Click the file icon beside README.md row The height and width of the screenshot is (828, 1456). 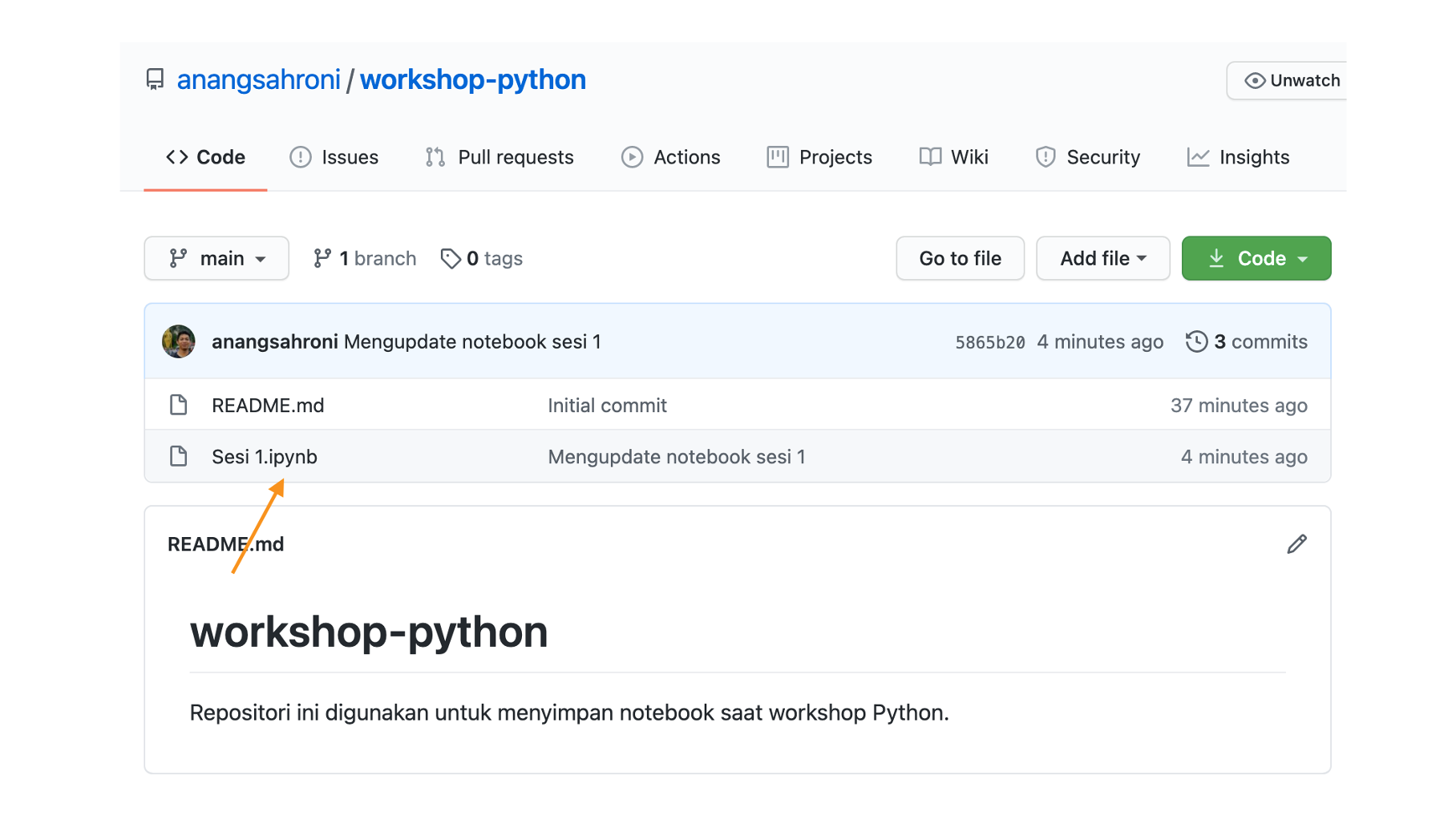tap(179, 405)
